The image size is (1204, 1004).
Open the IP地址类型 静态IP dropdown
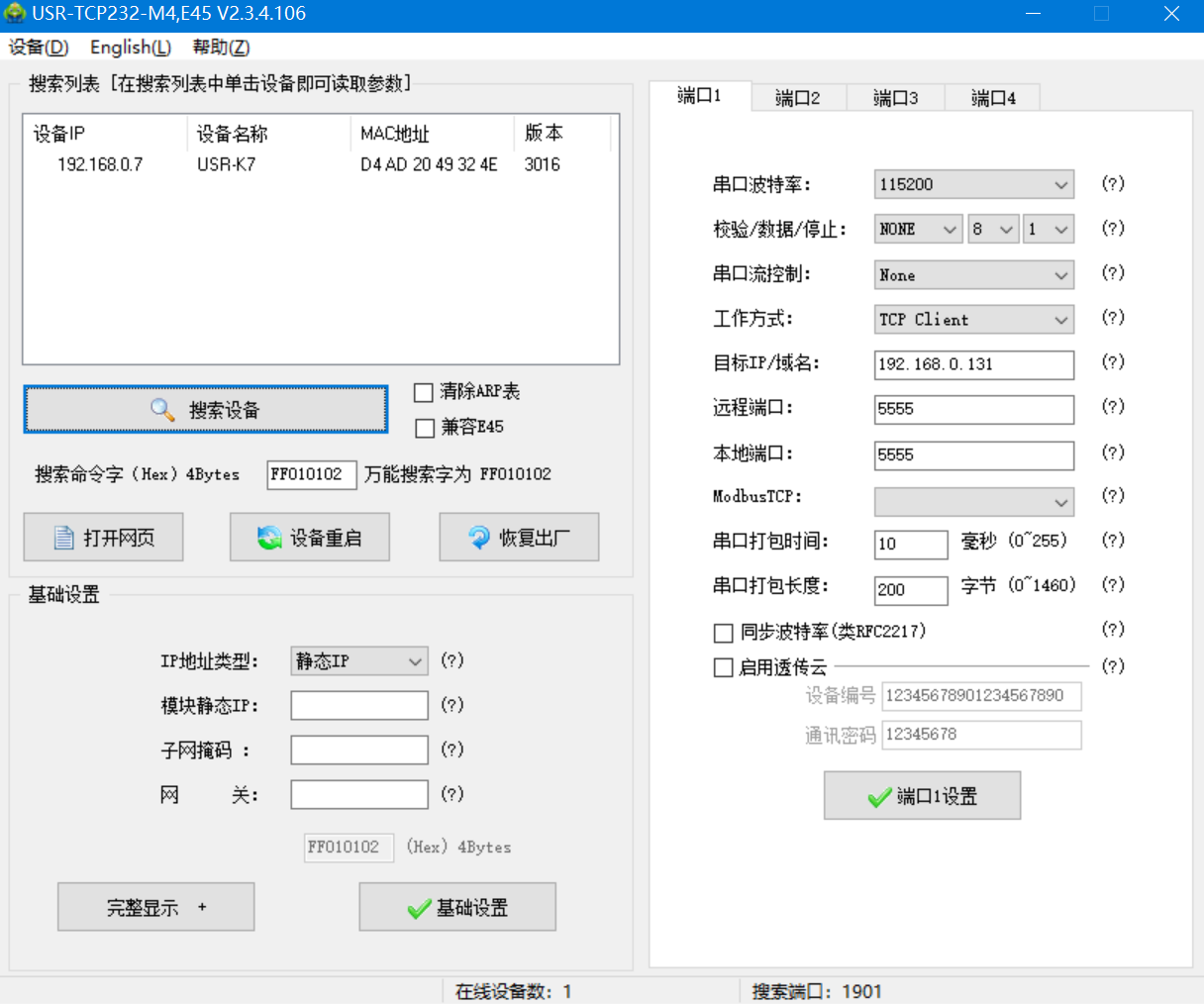pyautogui.click(x=359, y=660)
